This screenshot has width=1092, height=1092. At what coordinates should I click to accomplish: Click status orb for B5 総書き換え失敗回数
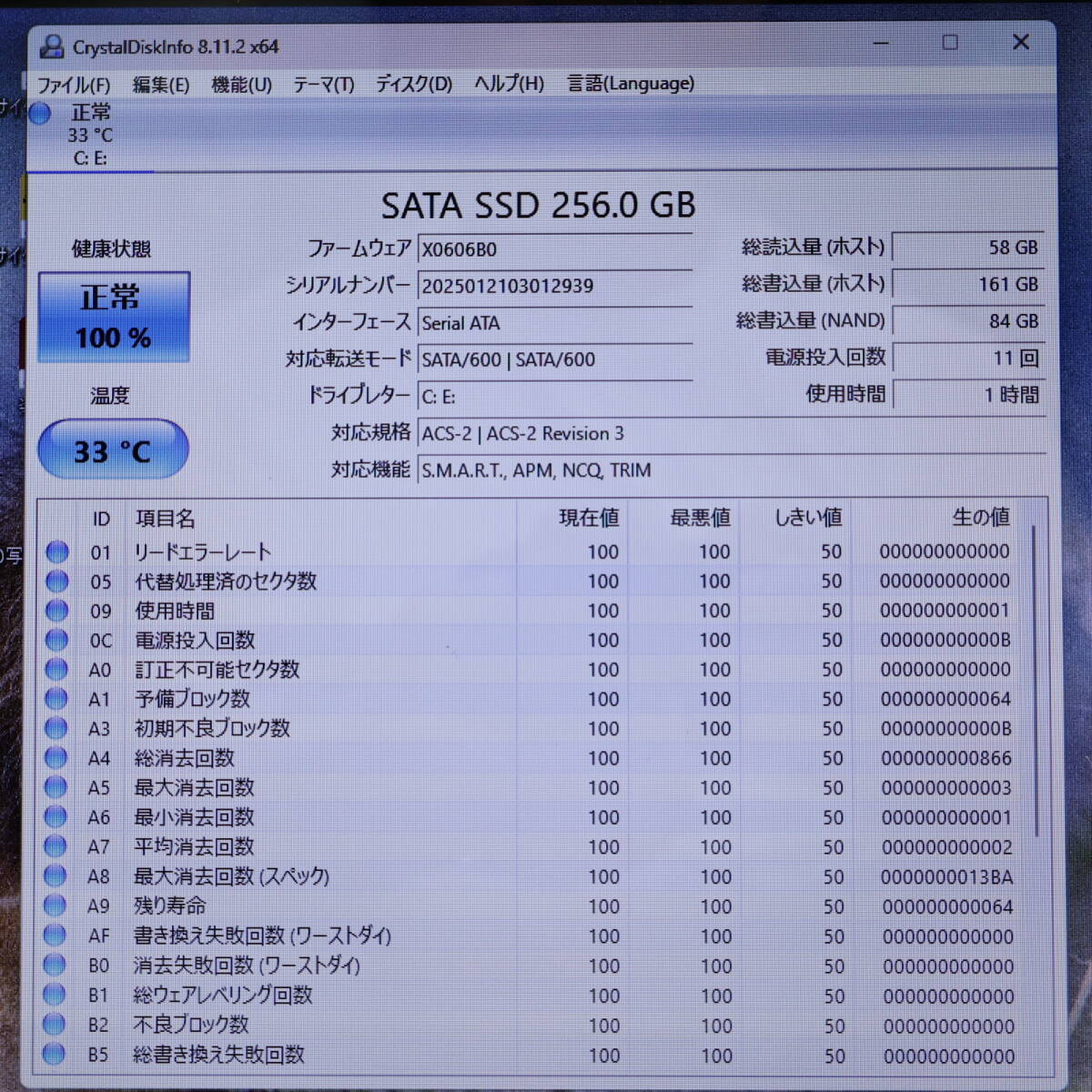click(x=54, y=1055)
